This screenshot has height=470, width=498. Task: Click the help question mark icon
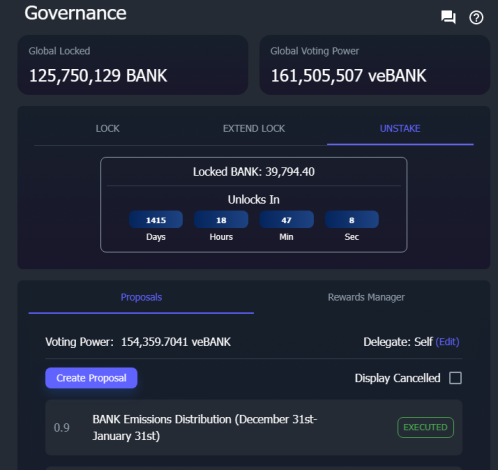pos(476,17)
